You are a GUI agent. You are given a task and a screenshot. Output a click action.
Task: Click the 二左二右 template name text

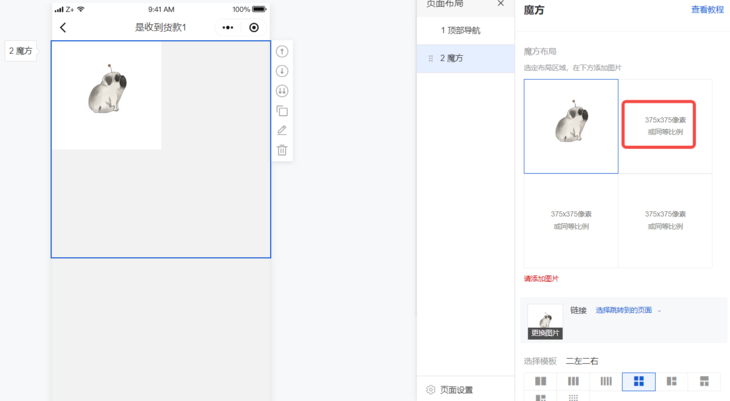click(x=582, y=361)
